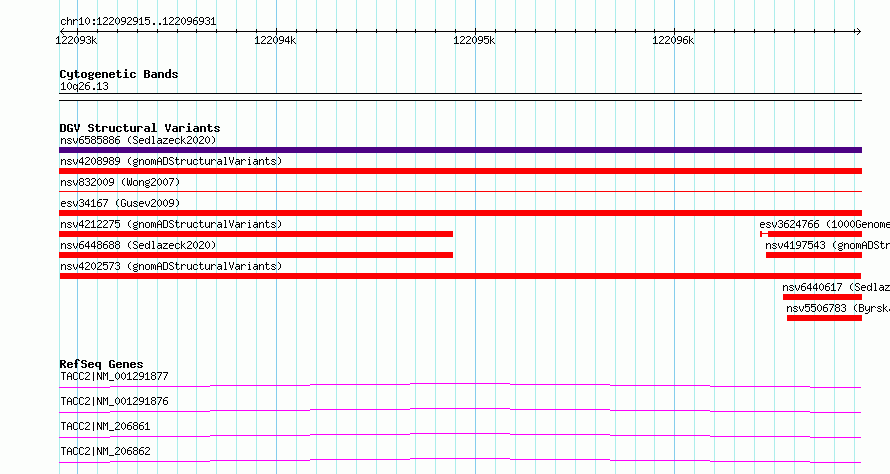Open TACC2|NM_001291877 transcript label
The image size is (890, 474).
click(x=114, y=376)
